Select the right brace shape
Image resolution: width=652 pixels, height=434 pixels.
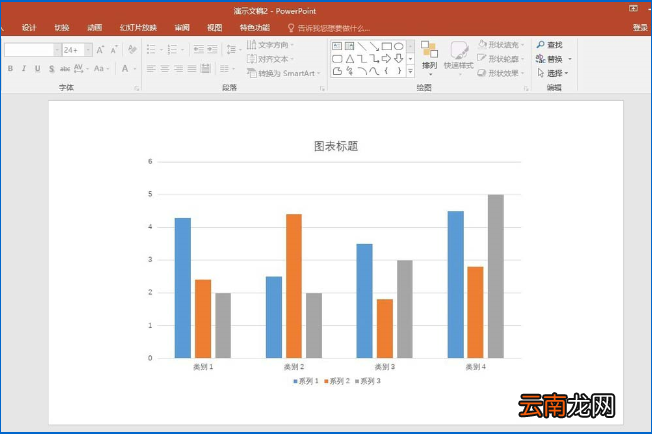[399, 71]
